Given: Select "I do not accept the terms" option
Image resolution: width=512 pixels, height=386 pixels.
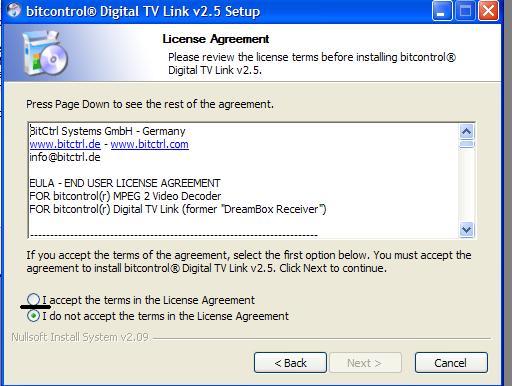Looking at the screenshot, I should 33,316.
